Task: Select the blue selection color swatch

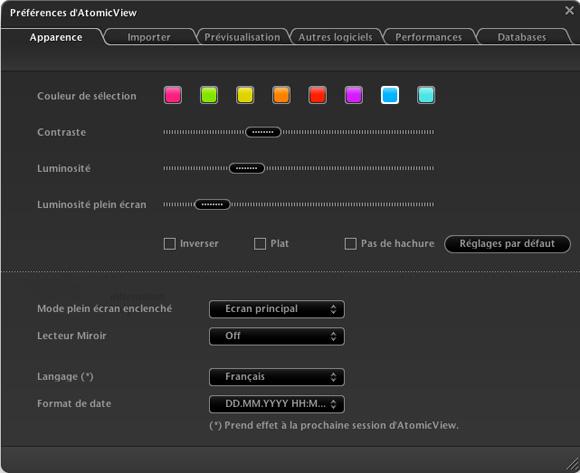Action: pyautogui.click(x=390, y=95)
